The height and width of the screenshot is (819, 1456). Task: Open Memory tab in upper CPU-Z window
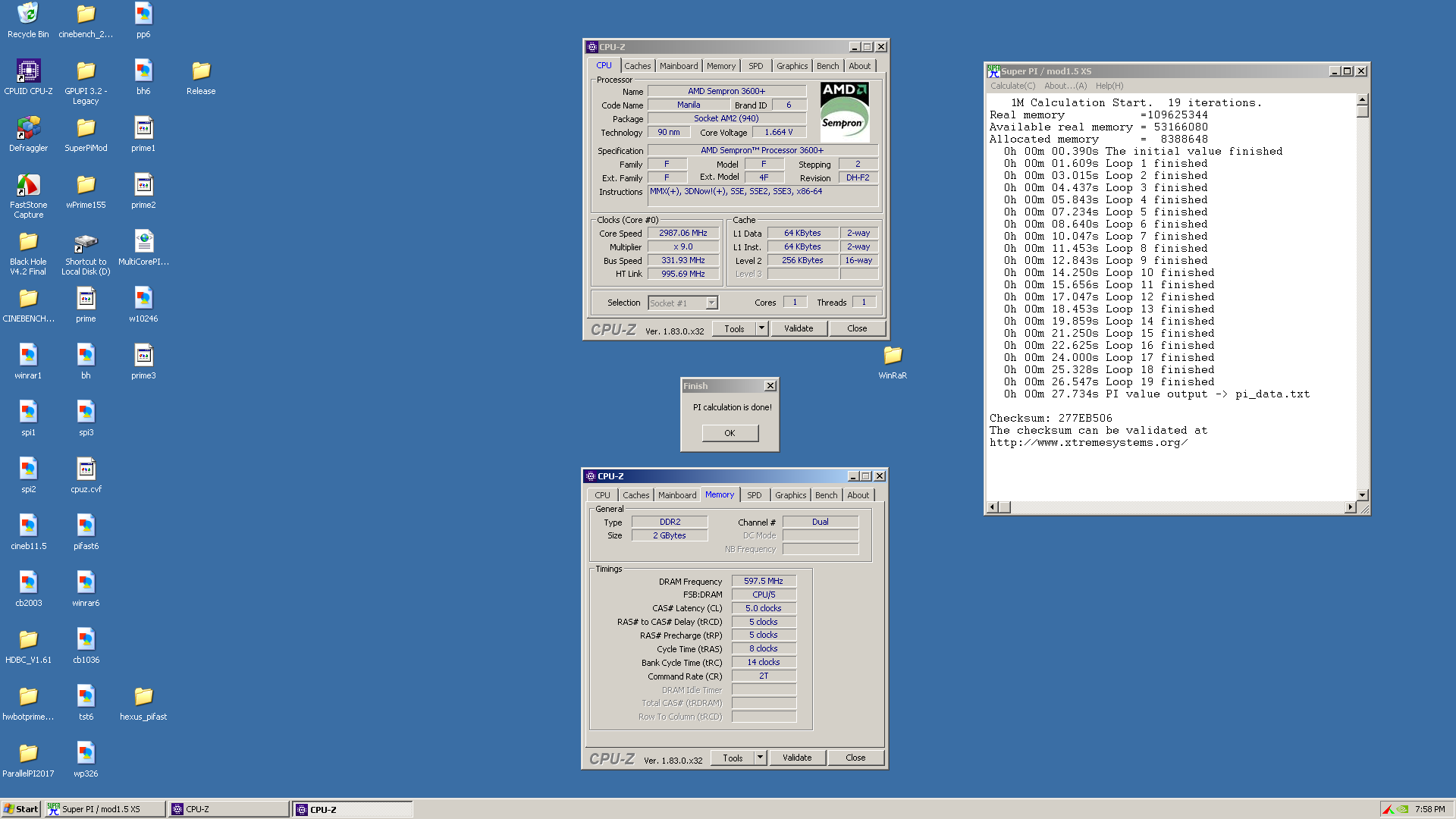pos(721,66)
